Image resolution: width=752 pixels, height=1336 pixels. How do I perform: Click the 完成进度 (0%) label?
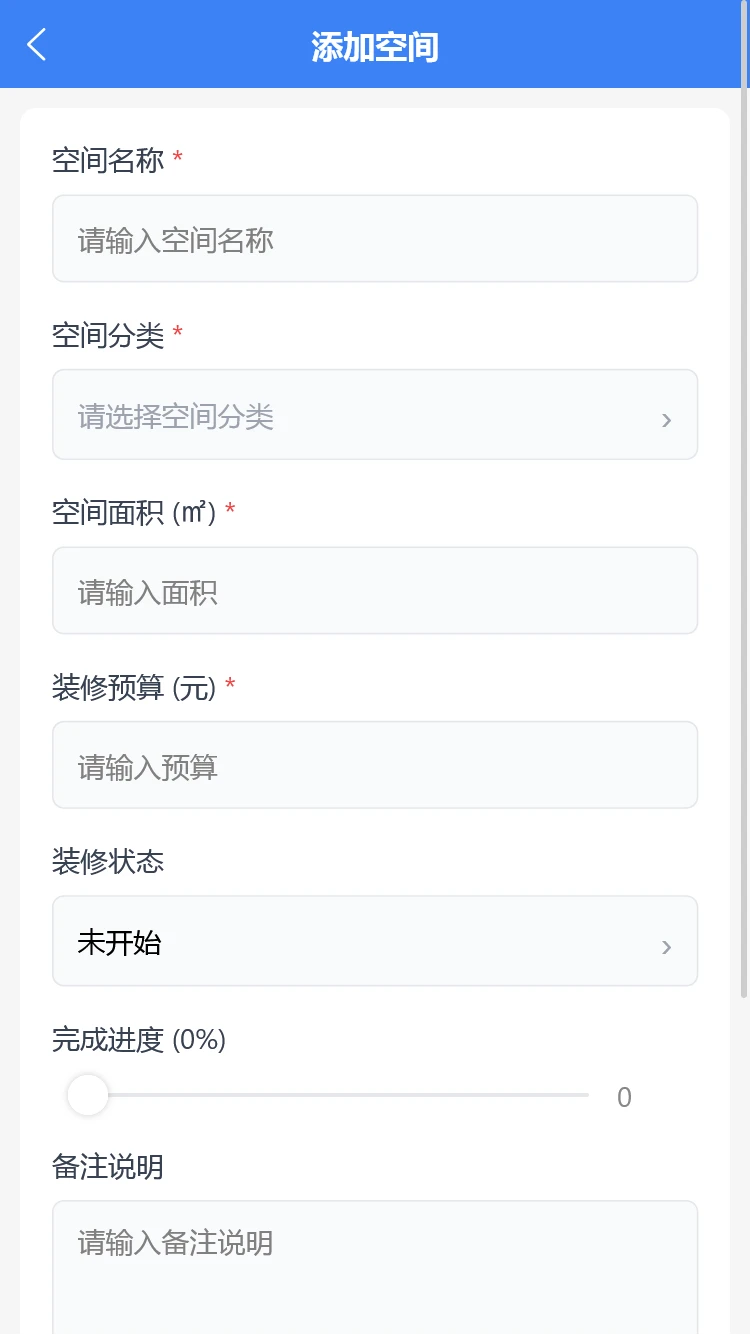138,1040
